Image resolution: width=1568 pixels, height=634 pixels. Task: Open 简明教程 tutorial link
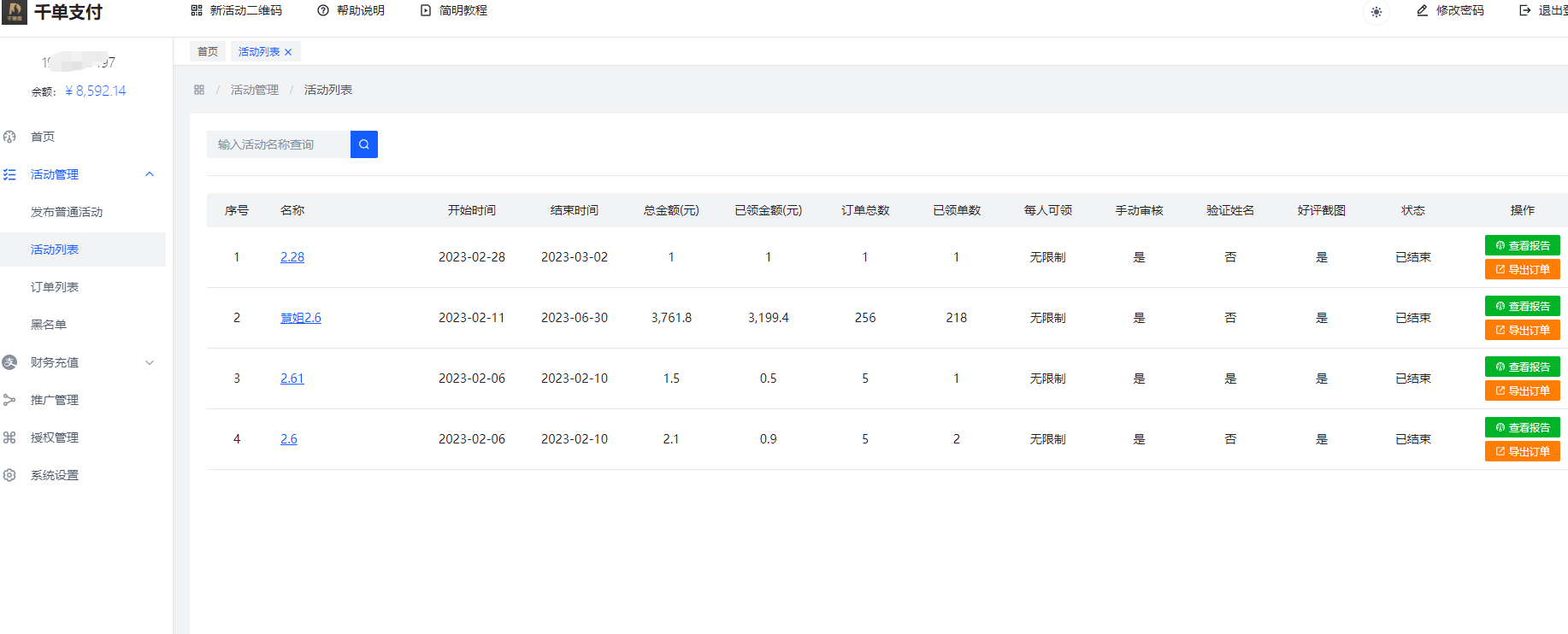[x=453, y=10]
